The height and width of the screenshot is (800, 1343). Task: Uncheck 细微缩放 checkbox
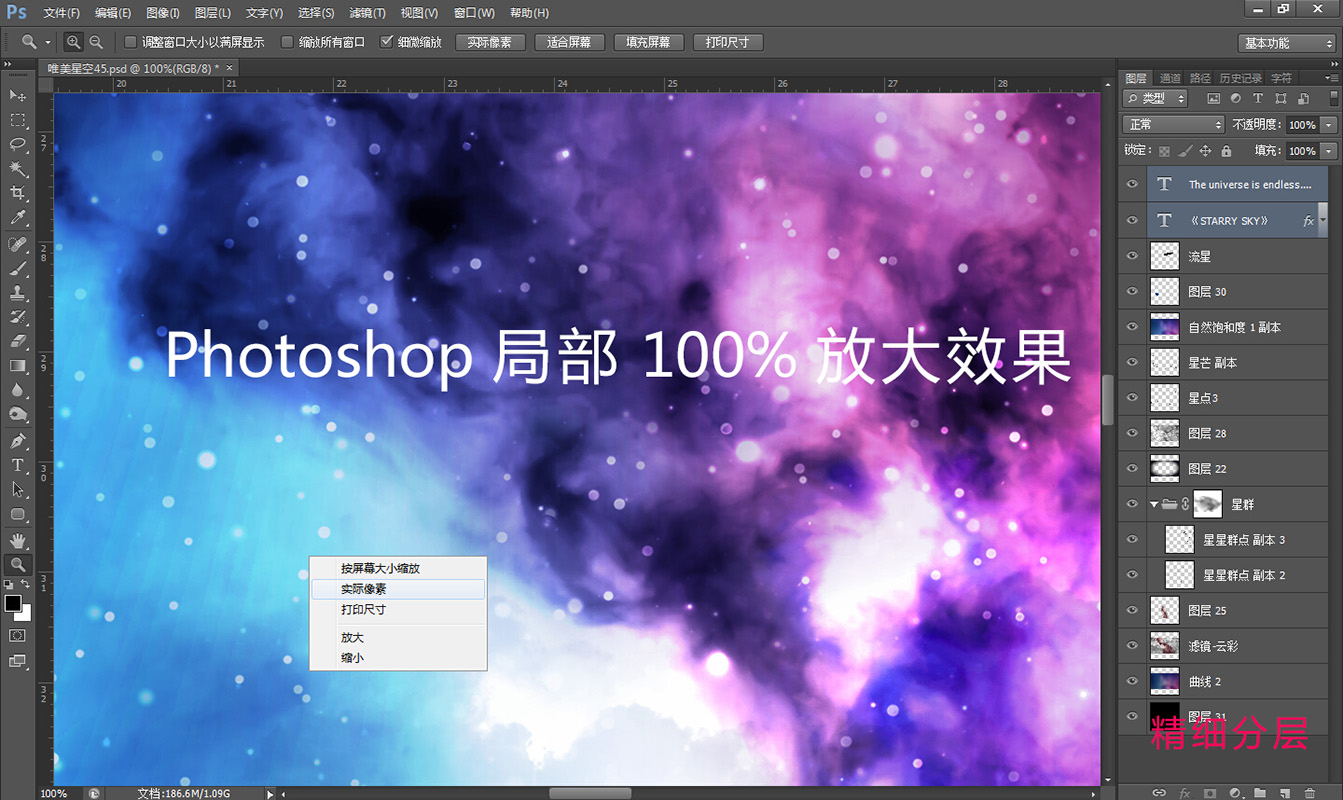tap(387, 42)
